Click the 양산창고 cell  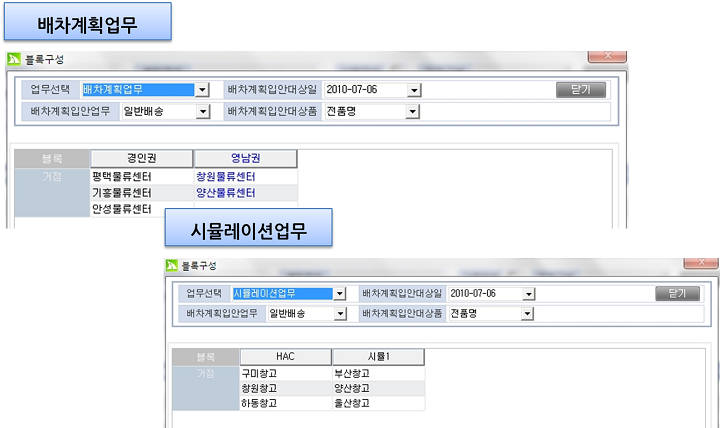[378, 389]
